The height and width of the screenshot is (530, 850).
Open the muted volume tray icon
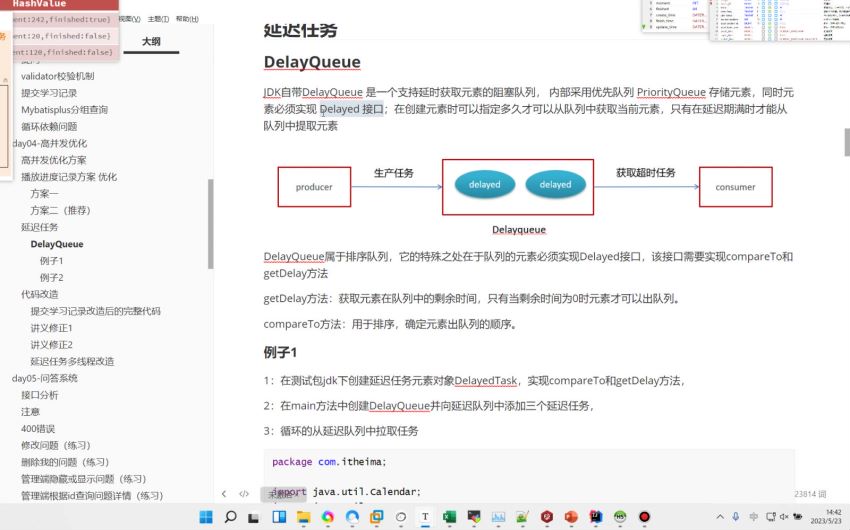784,517
